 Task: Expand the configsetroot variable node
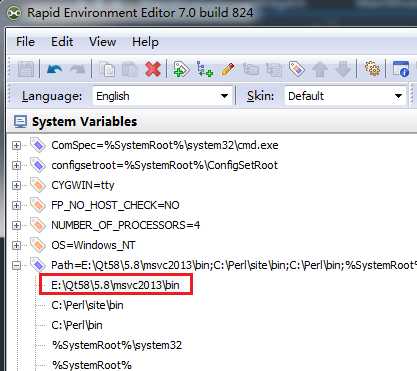tap(16, 166)
